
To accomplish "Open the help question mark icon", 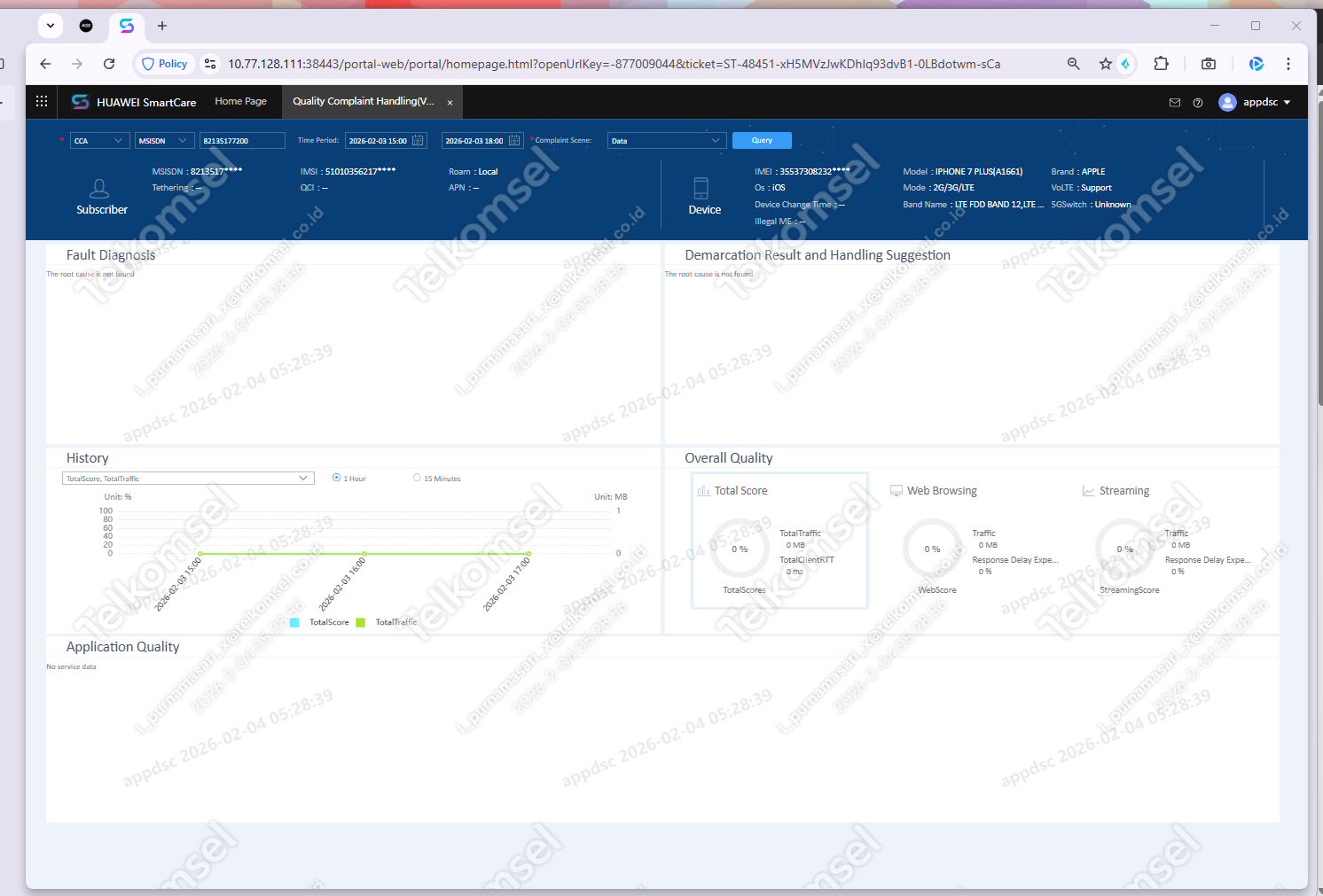I will pos(1198,103).
